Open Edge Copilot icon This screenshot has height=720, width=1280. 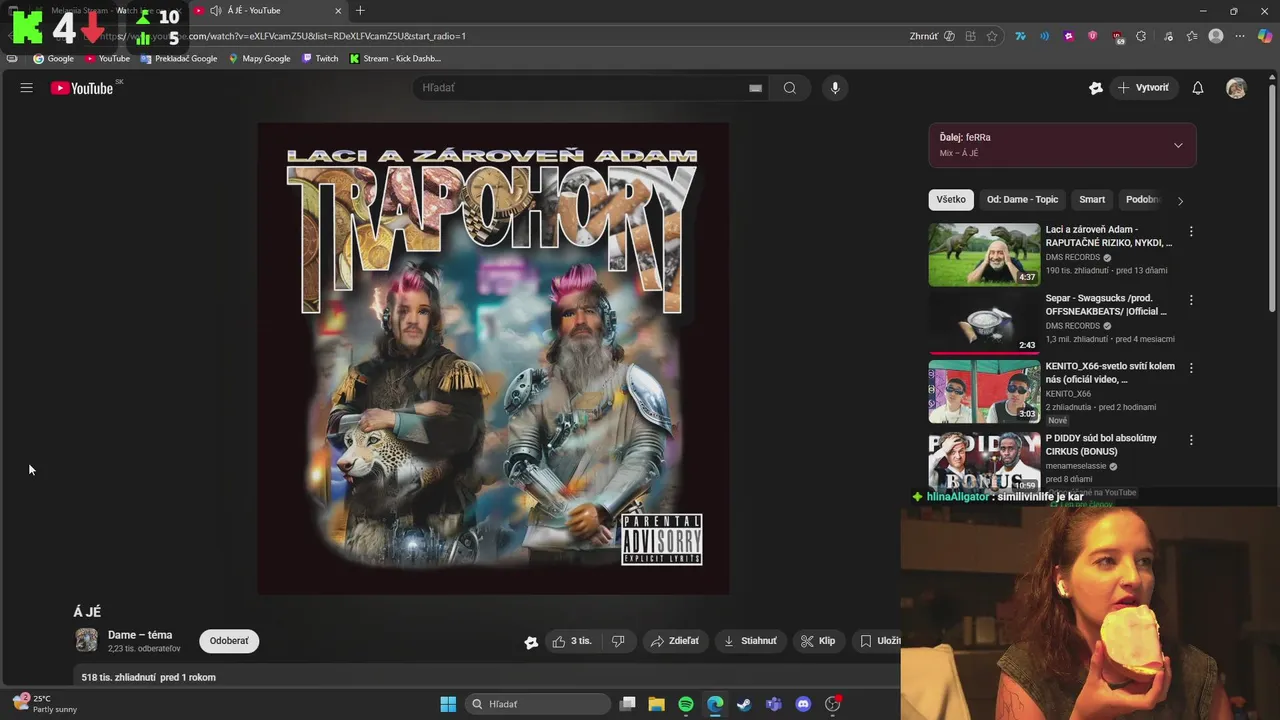coord(1264,36)
